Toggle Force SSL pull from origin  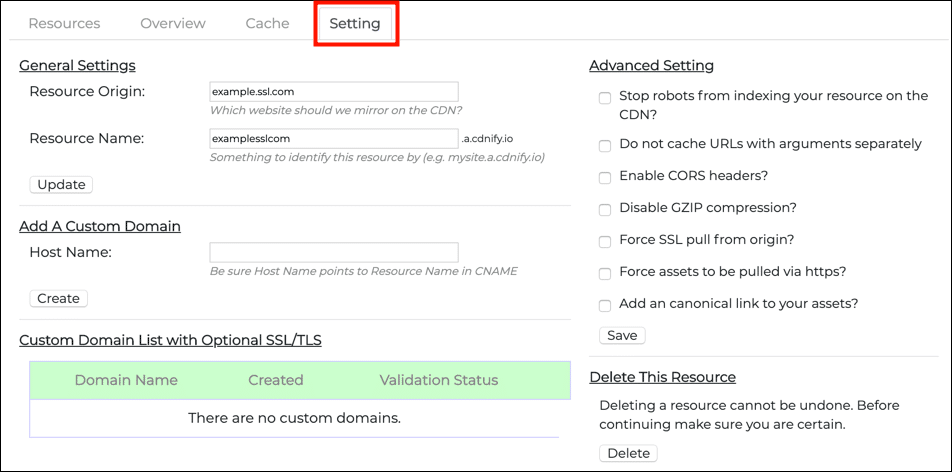pos(605,242)
